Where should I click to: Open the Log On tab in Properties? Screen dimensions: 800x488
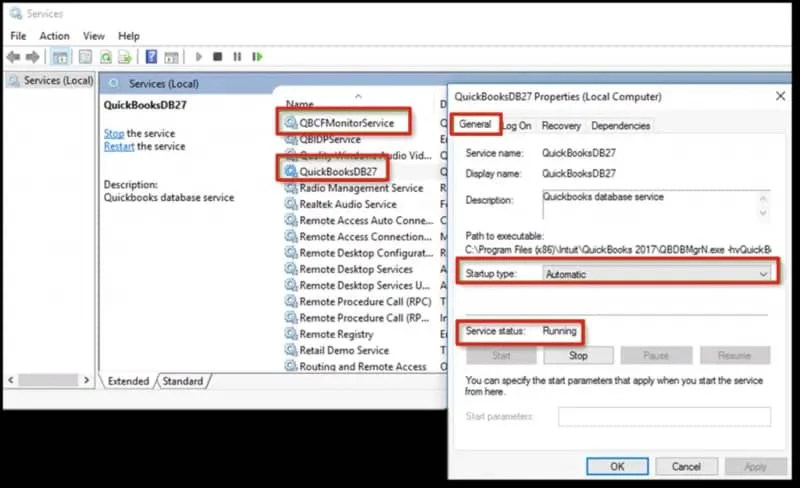pos(517,126)
